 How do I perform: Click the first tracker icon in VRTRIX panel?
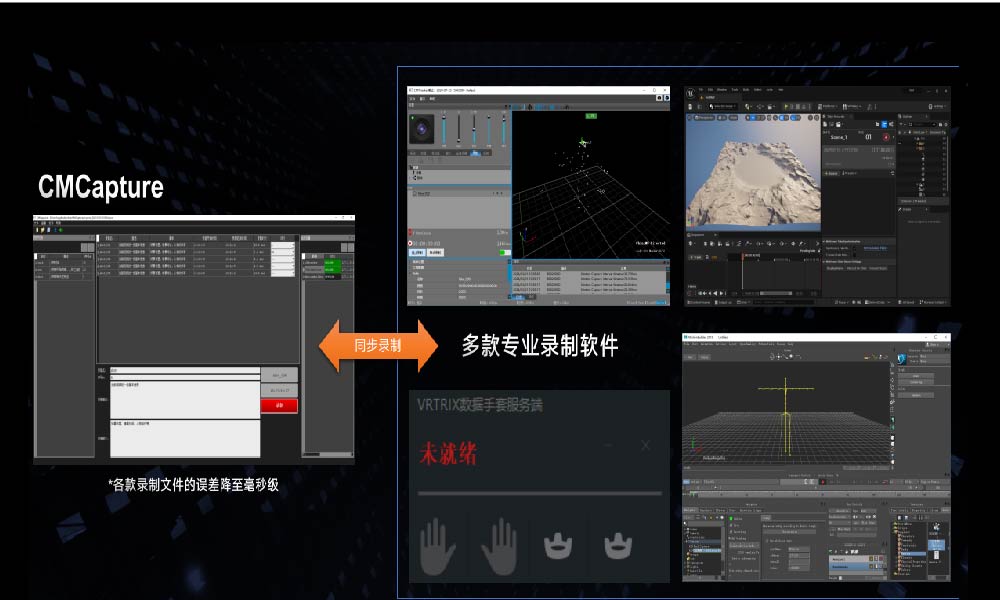[x=557, y=547]
